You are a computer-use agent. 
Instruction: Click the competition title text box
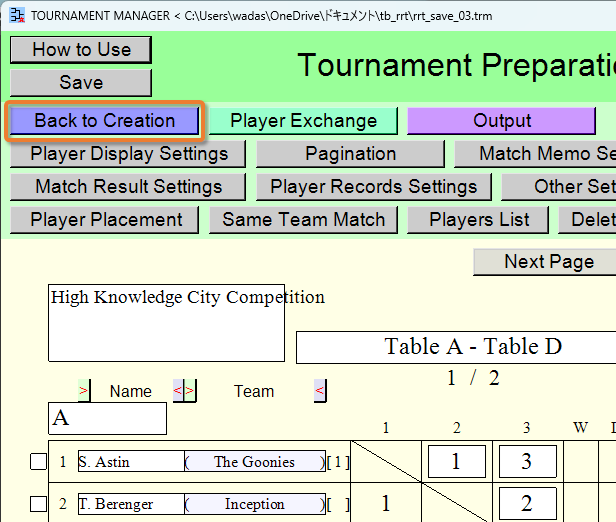167,323
